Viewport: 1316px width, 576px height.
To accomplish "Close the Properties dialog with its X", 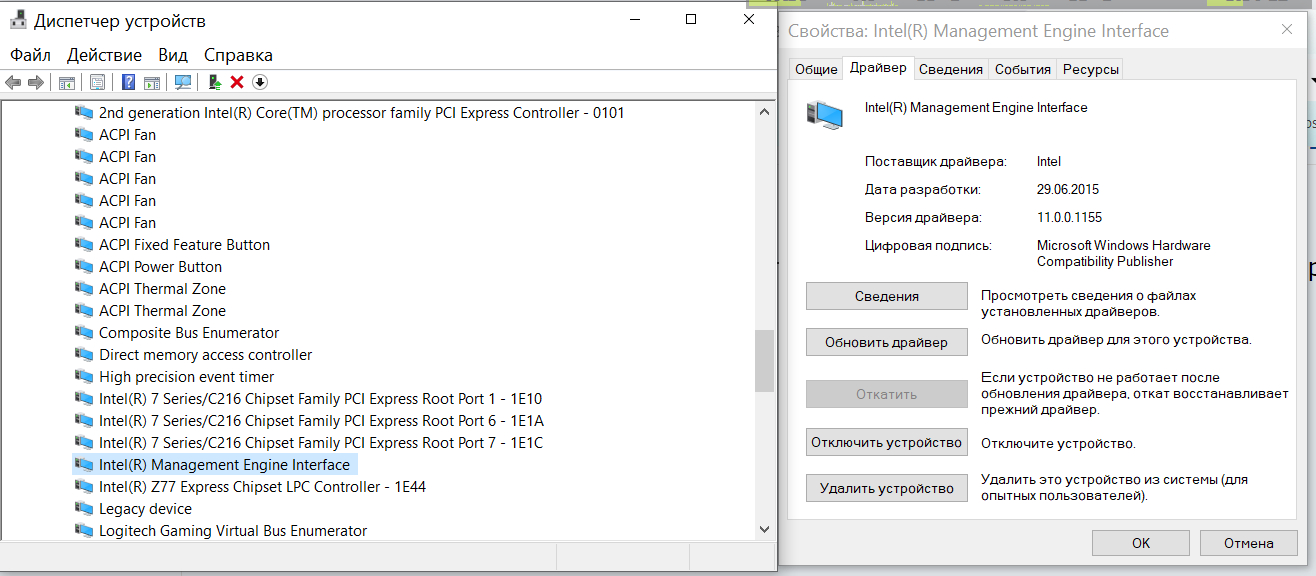I will tap(1286, 31).
